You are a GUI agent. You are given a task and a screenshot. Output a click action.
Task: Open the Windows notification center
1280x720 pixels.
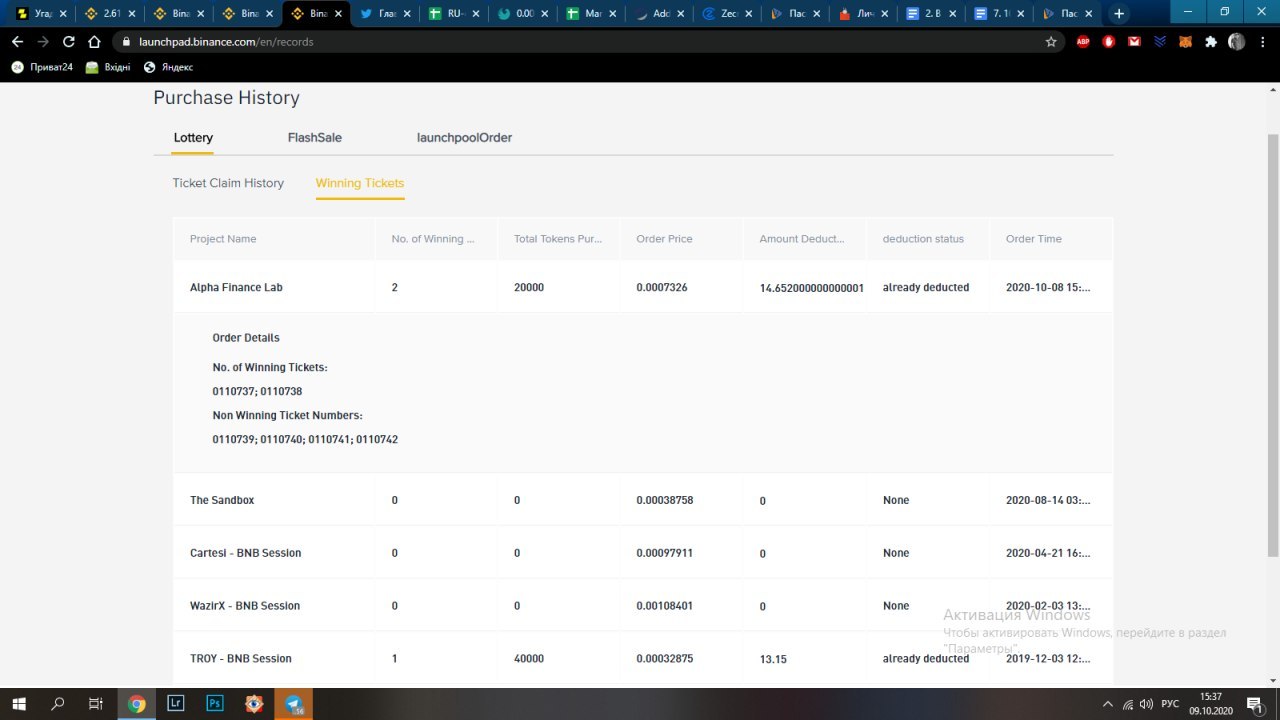tap(1254, 704)
